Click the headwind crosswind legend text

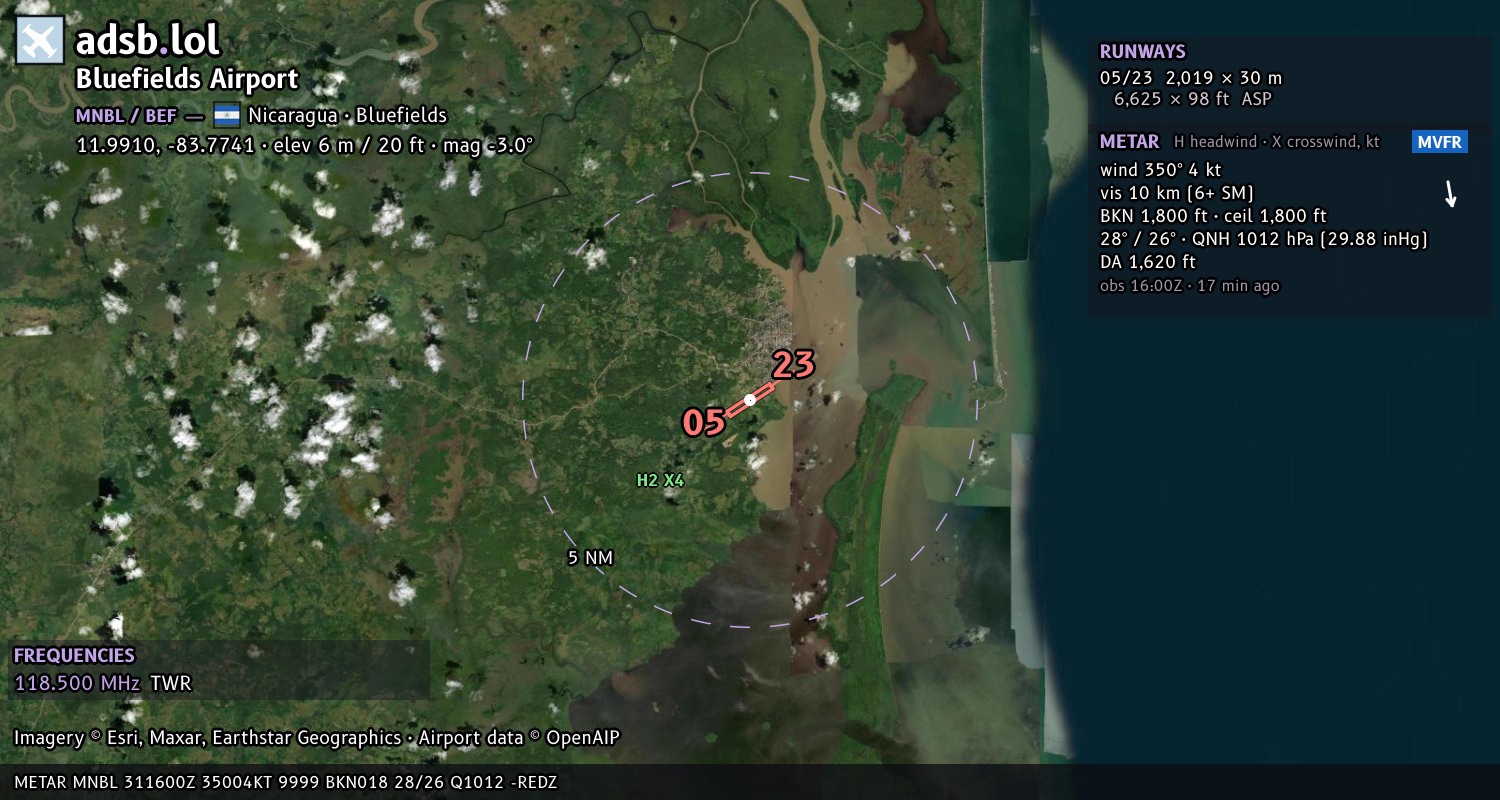click(x=1277, y=142)
